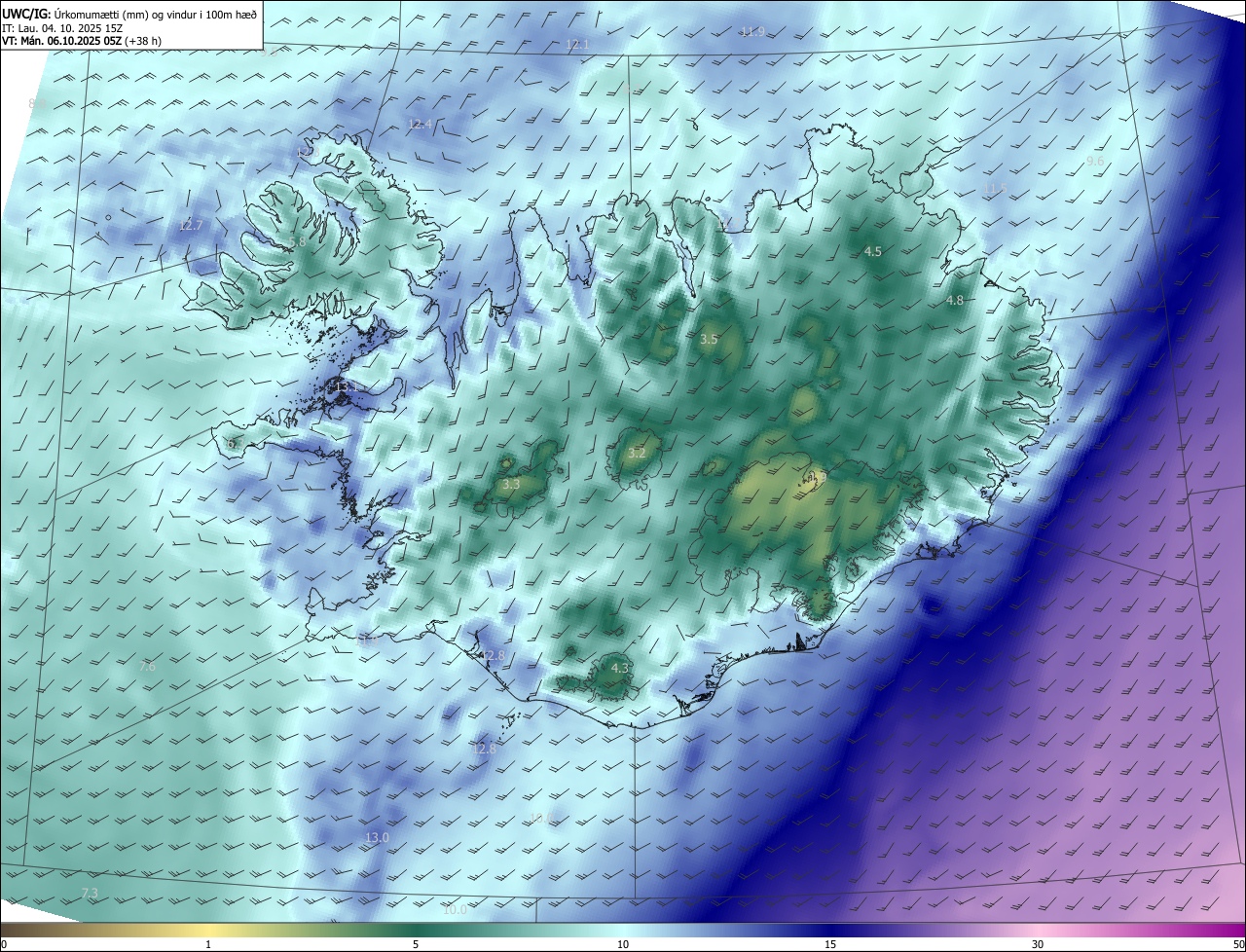Click the 4.8 value label
1246x952 pixels.
click(x=955, y=301)
